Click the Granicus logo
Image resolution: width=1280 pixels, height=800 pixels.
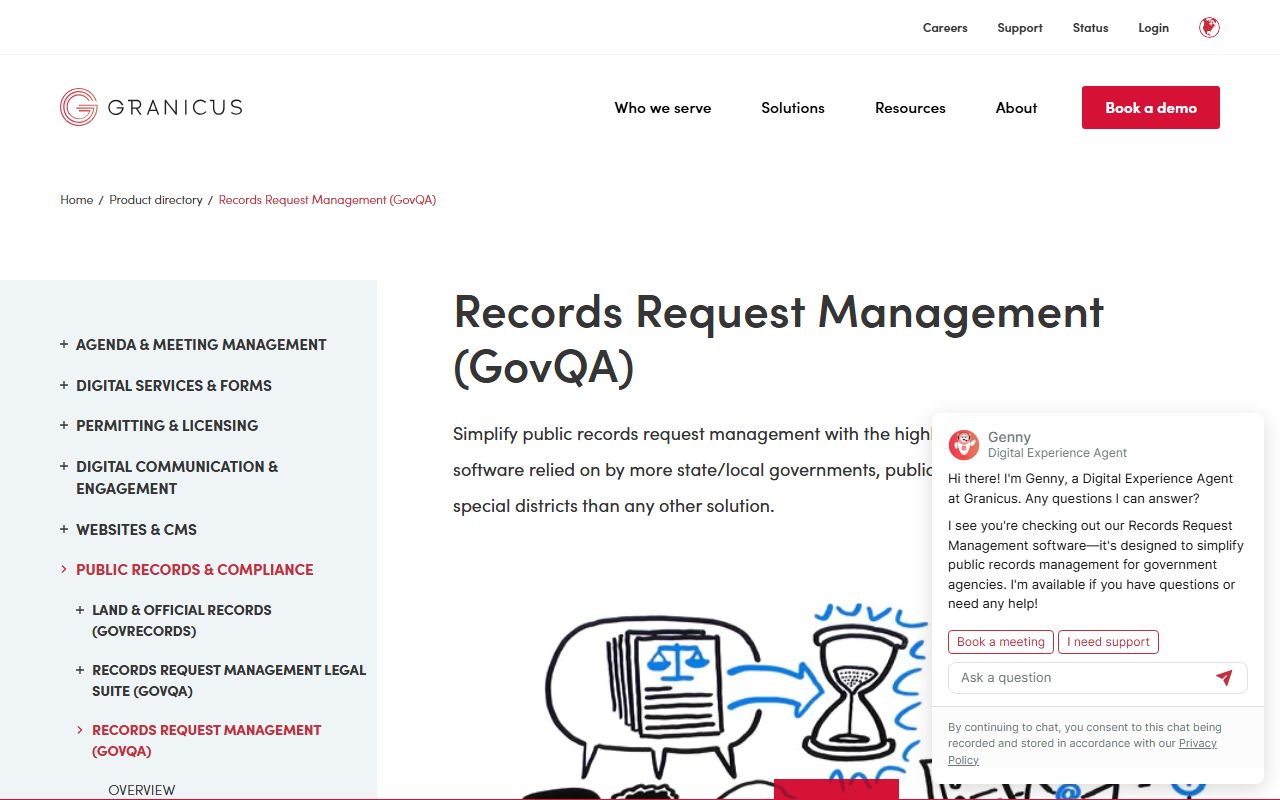tap(151, 107)
